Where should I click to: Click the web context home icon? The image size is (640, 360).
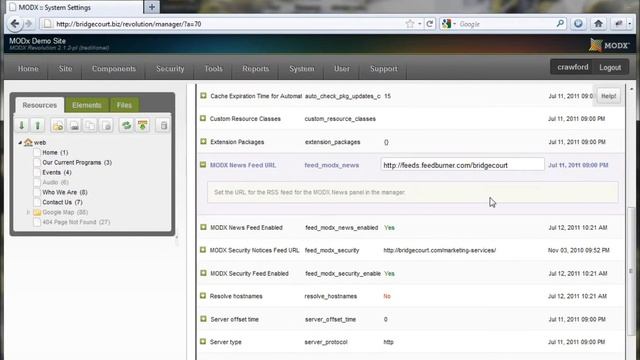pos(28,142)
